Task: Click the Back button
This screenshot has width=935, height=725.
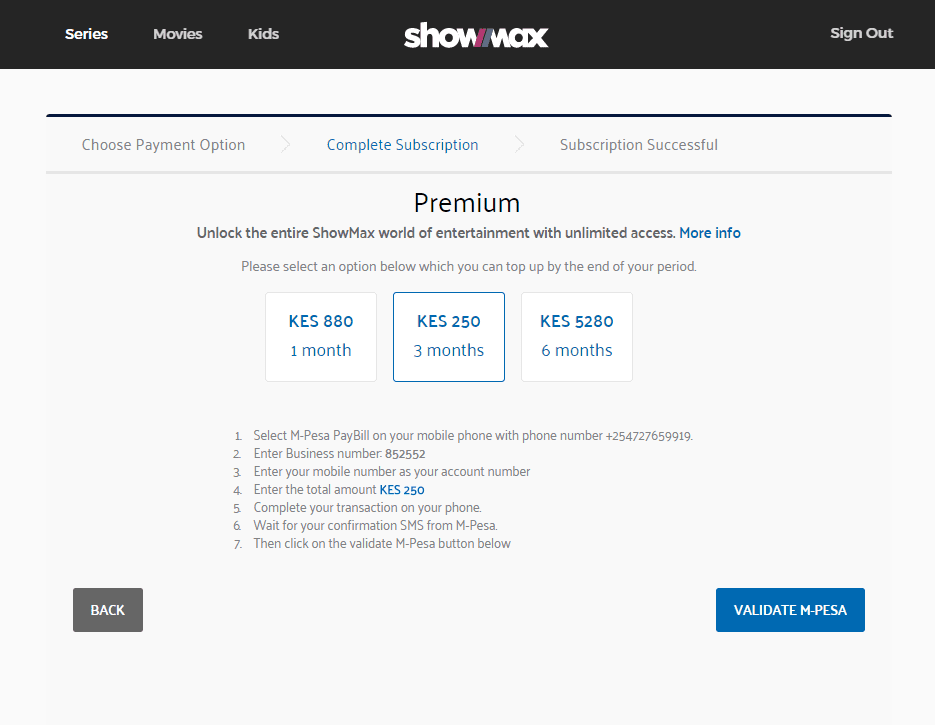Action: [108, 610]
